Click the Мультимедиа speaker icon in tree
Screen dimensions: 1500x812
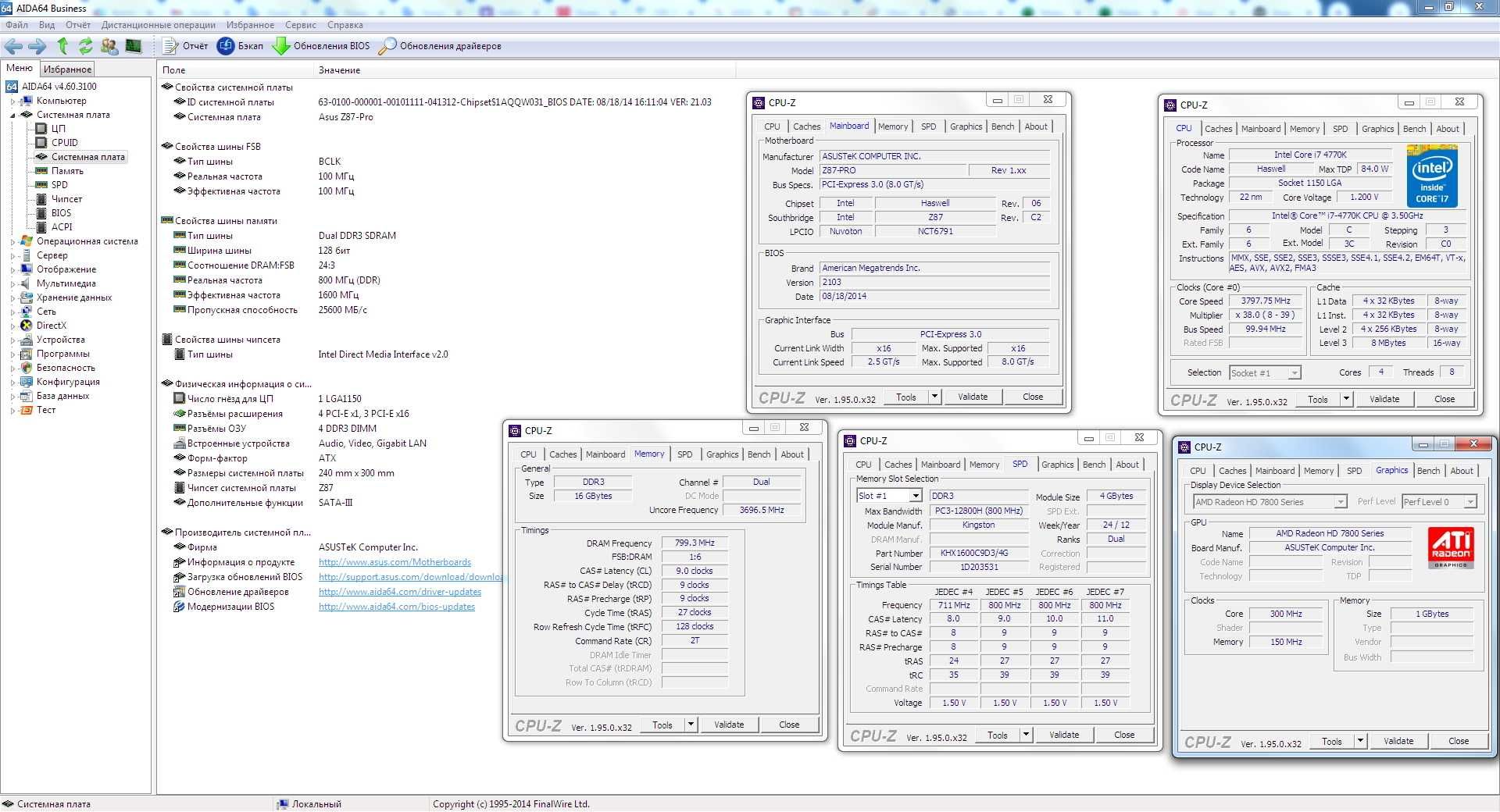27,283
